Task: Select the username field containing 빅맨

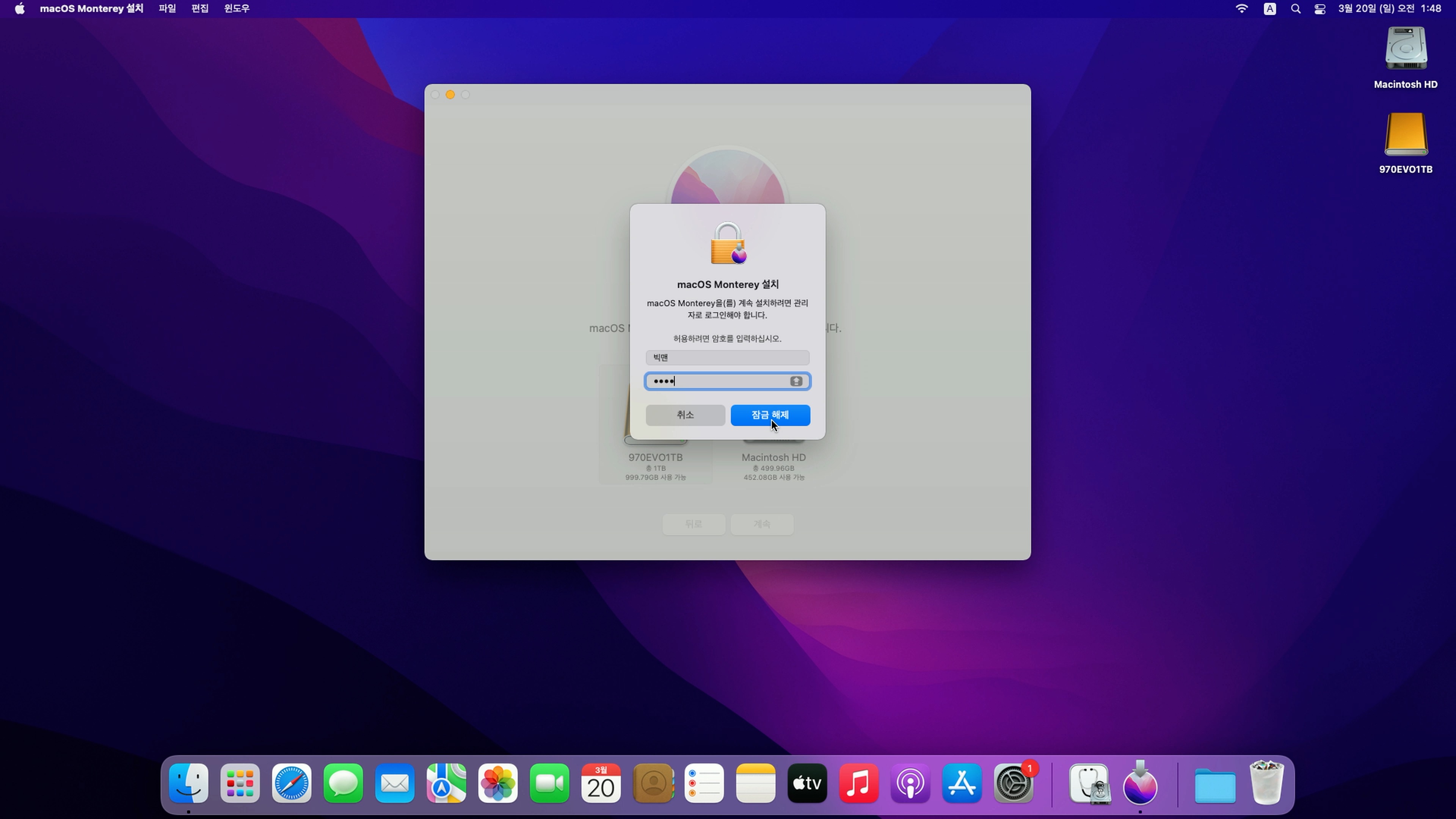Action: [x=728, y=357]
